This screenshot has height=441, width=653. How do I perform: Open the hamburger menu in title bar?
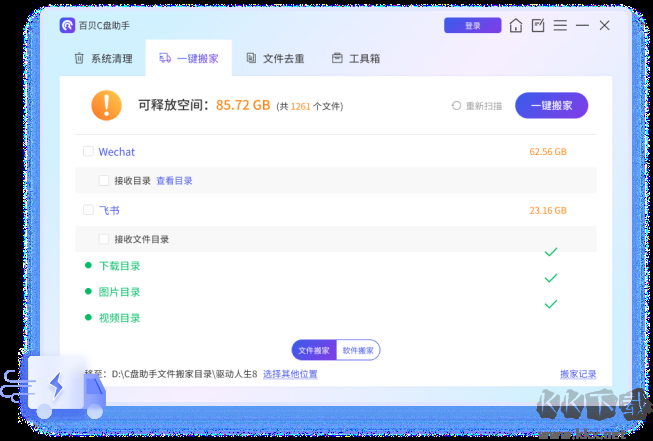click(562, 25)
